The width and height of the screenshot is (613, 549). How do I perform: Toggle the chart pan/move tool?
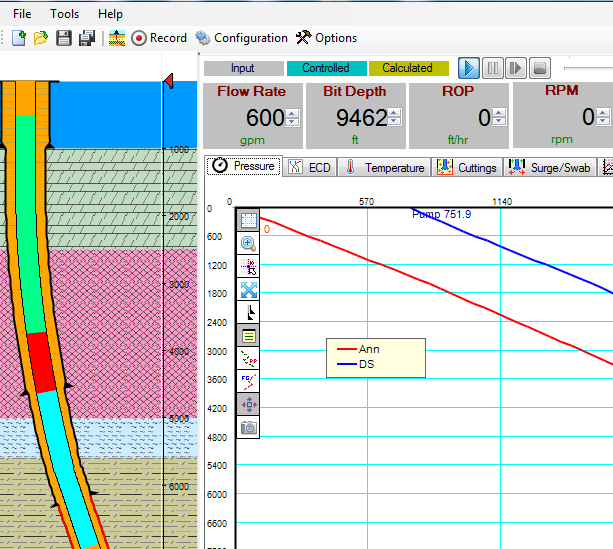[248, 404]
